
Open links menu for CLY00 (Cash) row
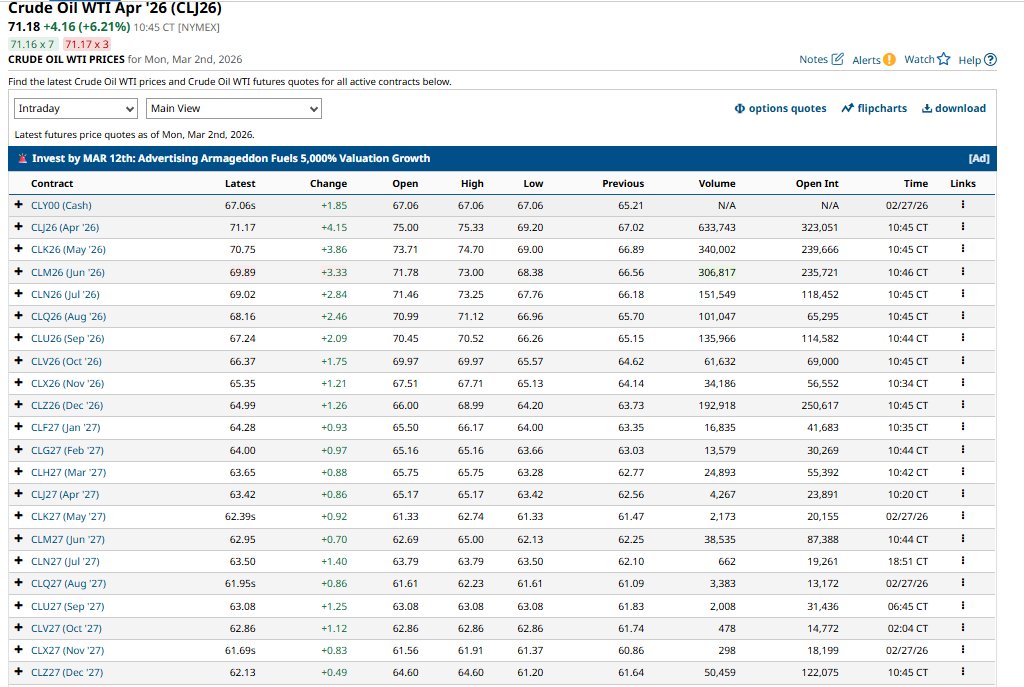coord(963,204)
